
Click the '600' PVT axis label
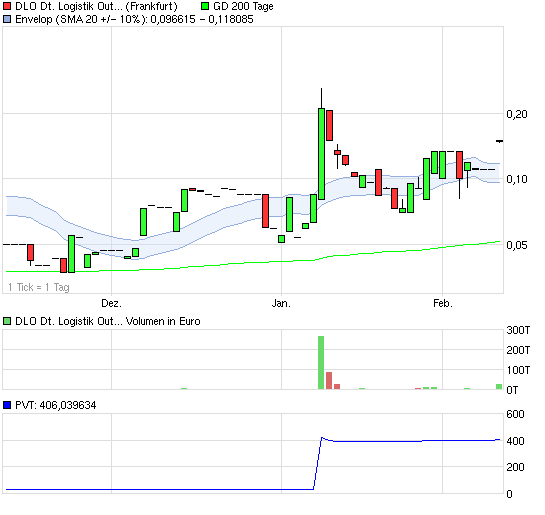[x=515, y=414]
